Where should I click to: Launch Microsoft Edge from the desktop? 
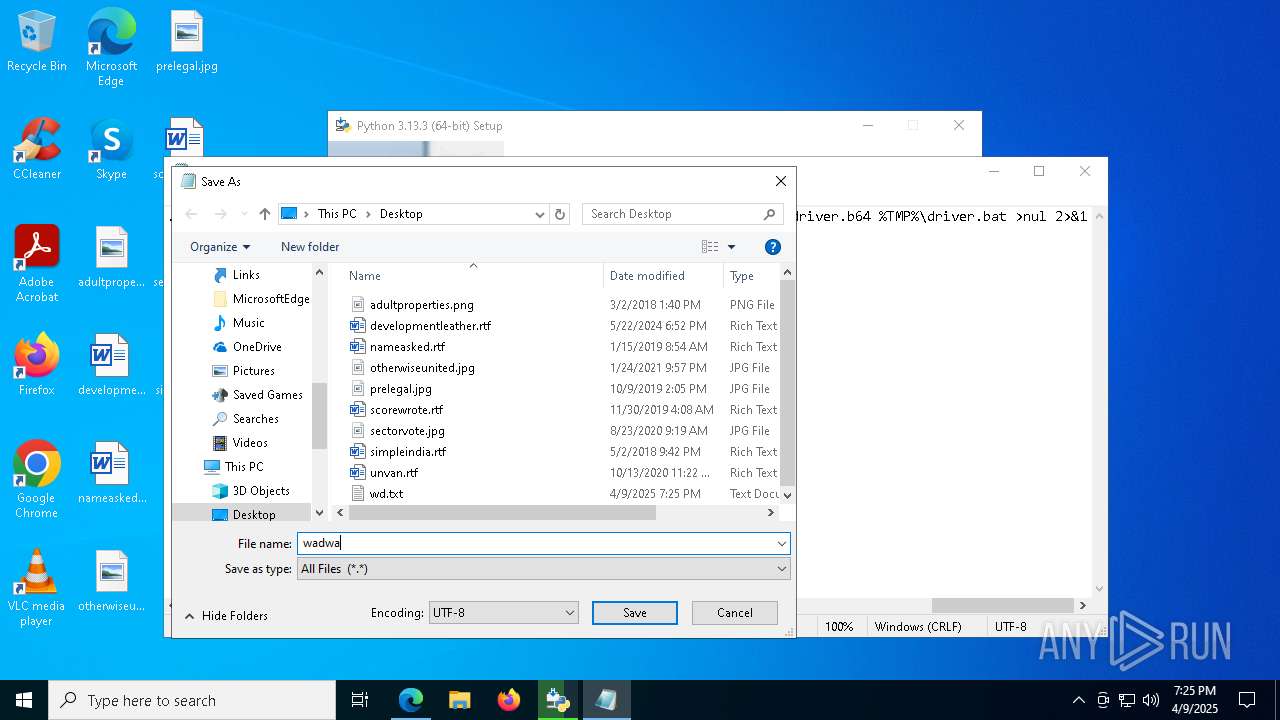111,48
